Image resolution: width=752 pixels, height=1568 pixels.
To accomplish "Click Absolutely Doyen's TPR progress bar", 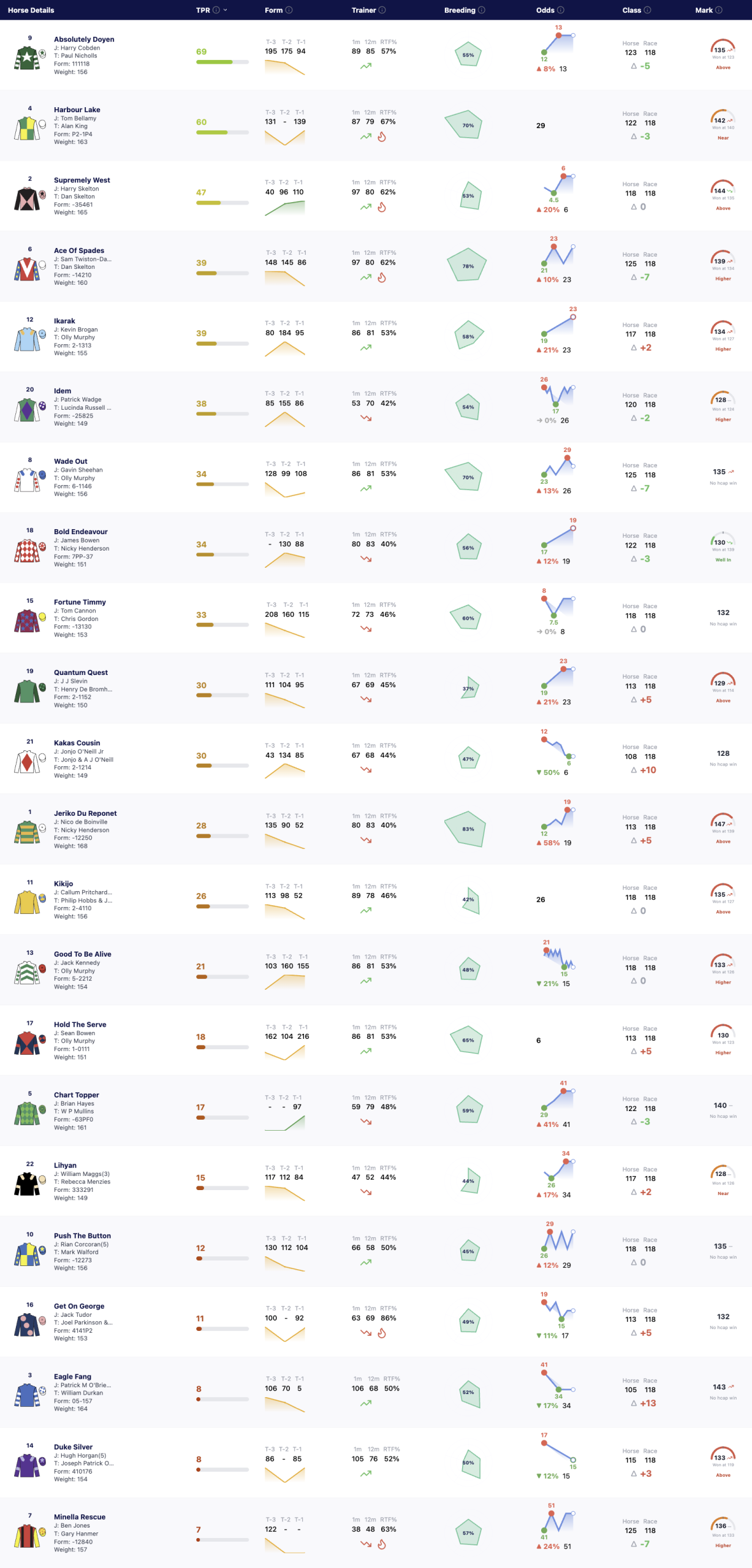I will [222, 62].
